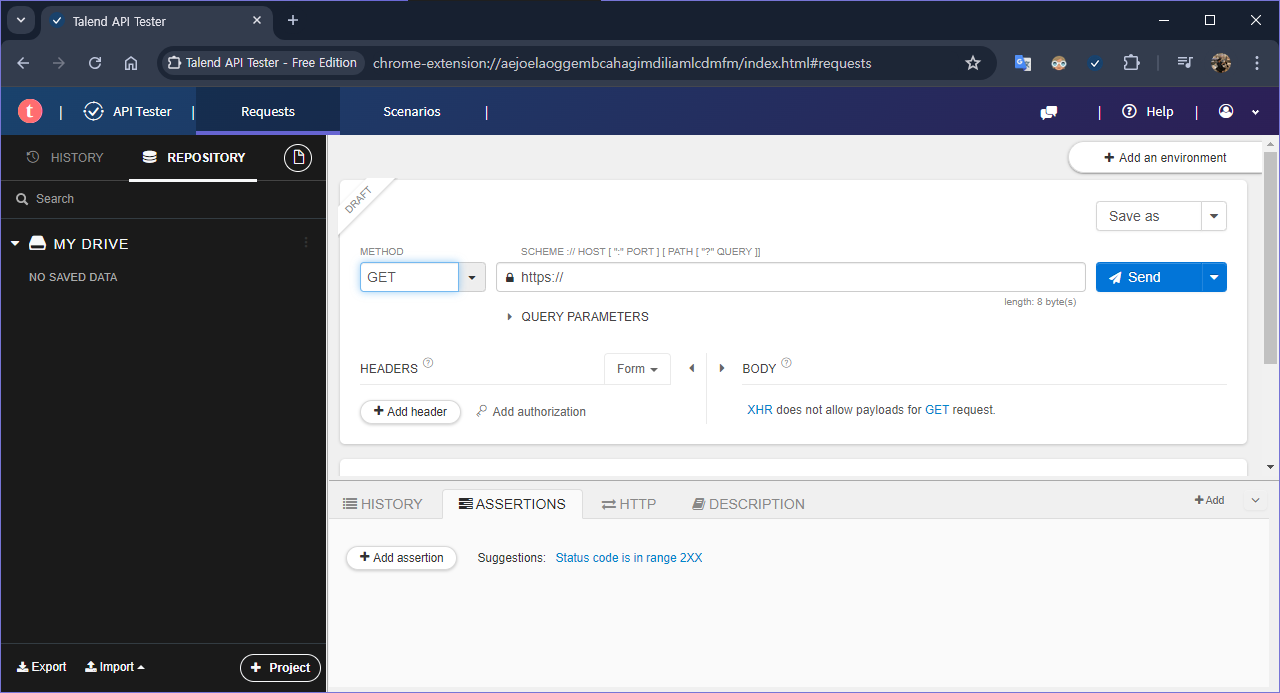Open the Chrome tab search dropdown
Viewport: 1280px width, 693px height.
point(20,20)
